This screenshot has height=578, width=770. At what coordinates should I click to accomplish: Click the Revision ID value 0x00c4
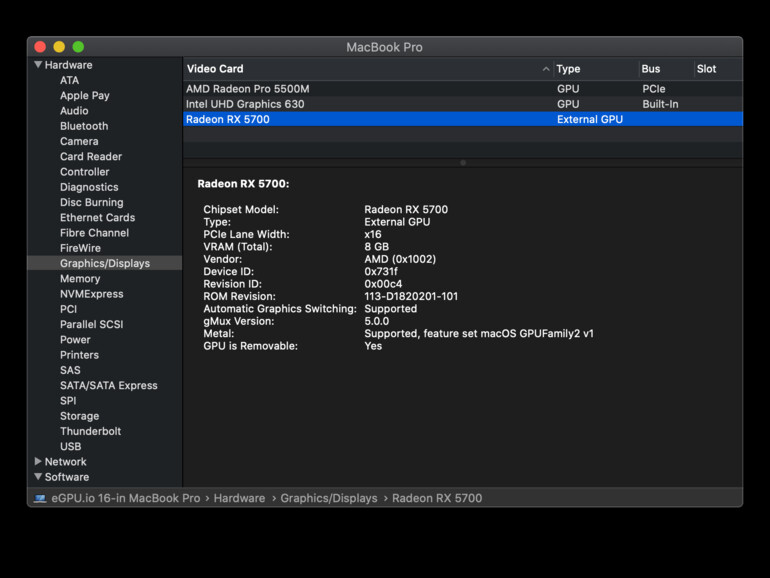pyautogui.click(x=383, y=284)
